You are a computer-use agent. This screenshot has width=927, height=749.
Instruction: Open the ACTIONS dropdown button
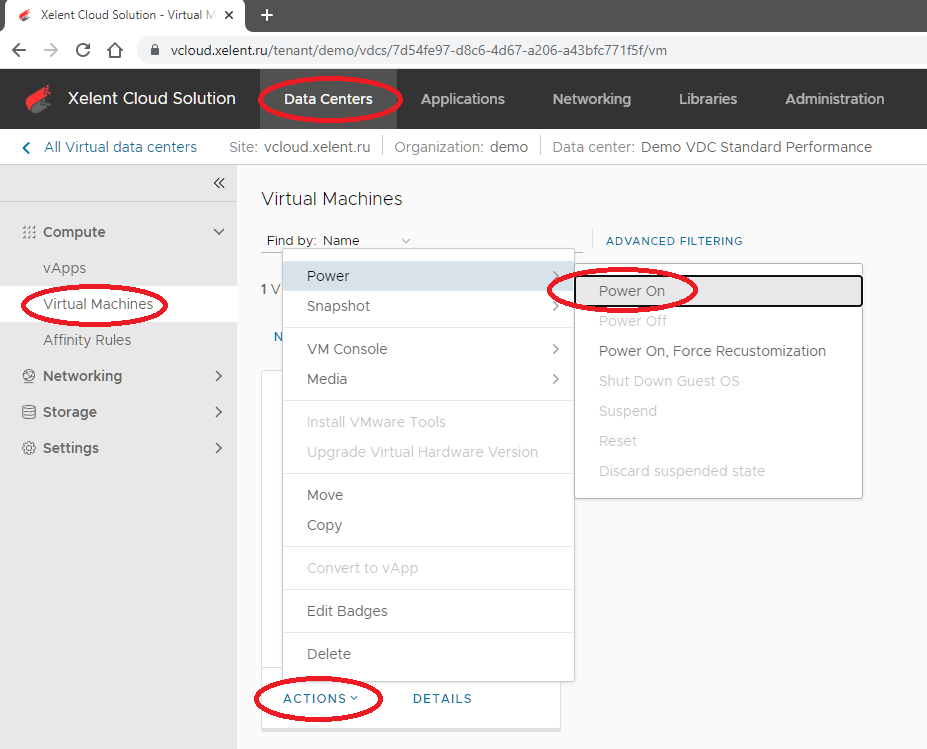pos(320,699)
